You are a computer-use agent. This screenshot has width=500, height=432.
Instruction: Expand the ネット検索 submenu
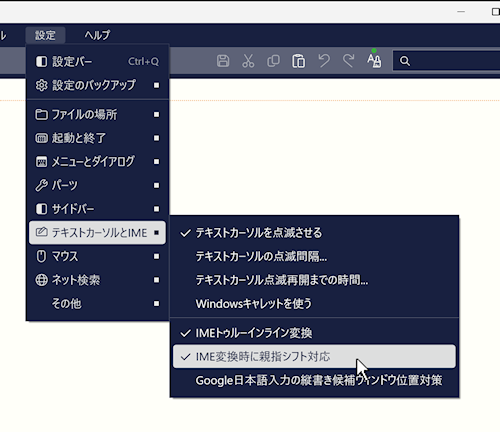click(97, 280)
